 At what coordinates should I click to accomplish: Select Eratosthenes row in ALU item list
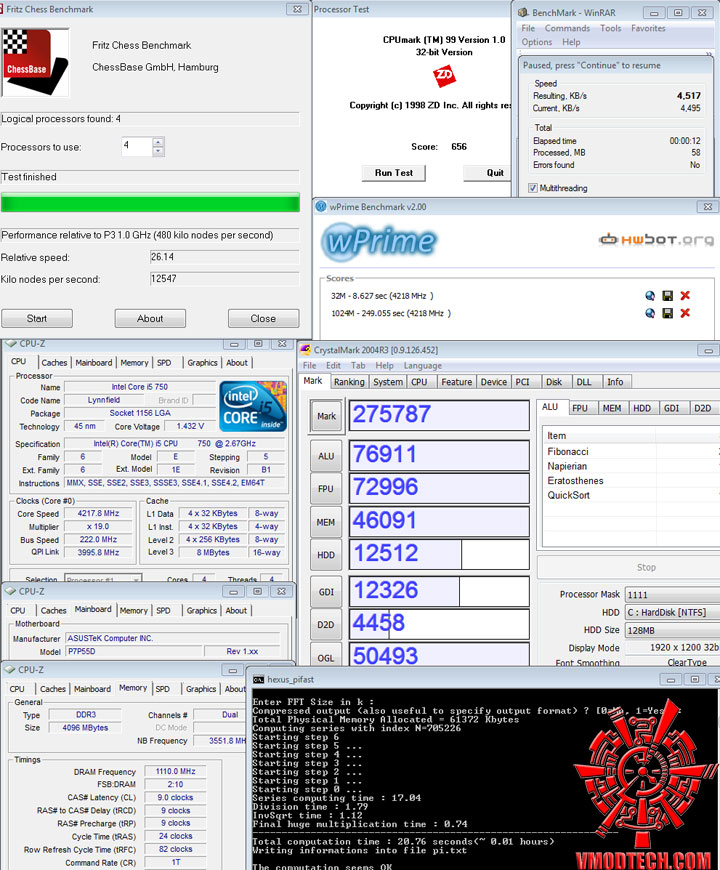coord(631,480)
